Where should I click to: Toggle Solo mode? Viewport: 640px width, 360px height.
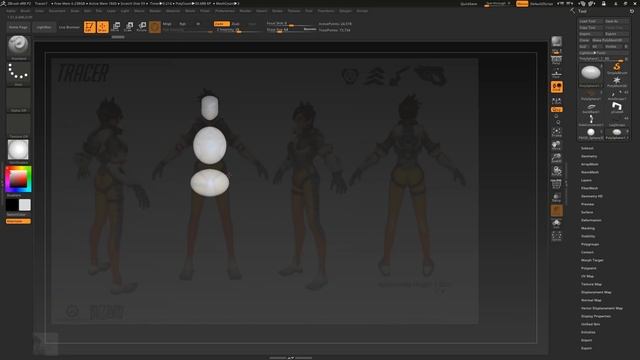(x=556, y=224)
